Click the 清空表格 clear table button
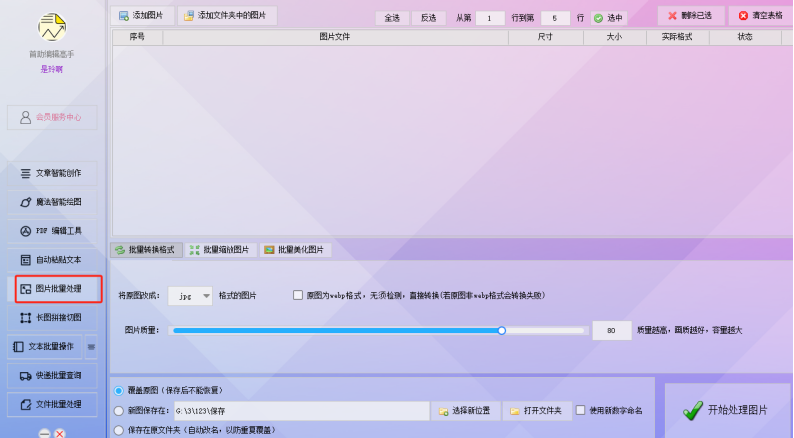This screenshot has height=438, width=794. 761,16
